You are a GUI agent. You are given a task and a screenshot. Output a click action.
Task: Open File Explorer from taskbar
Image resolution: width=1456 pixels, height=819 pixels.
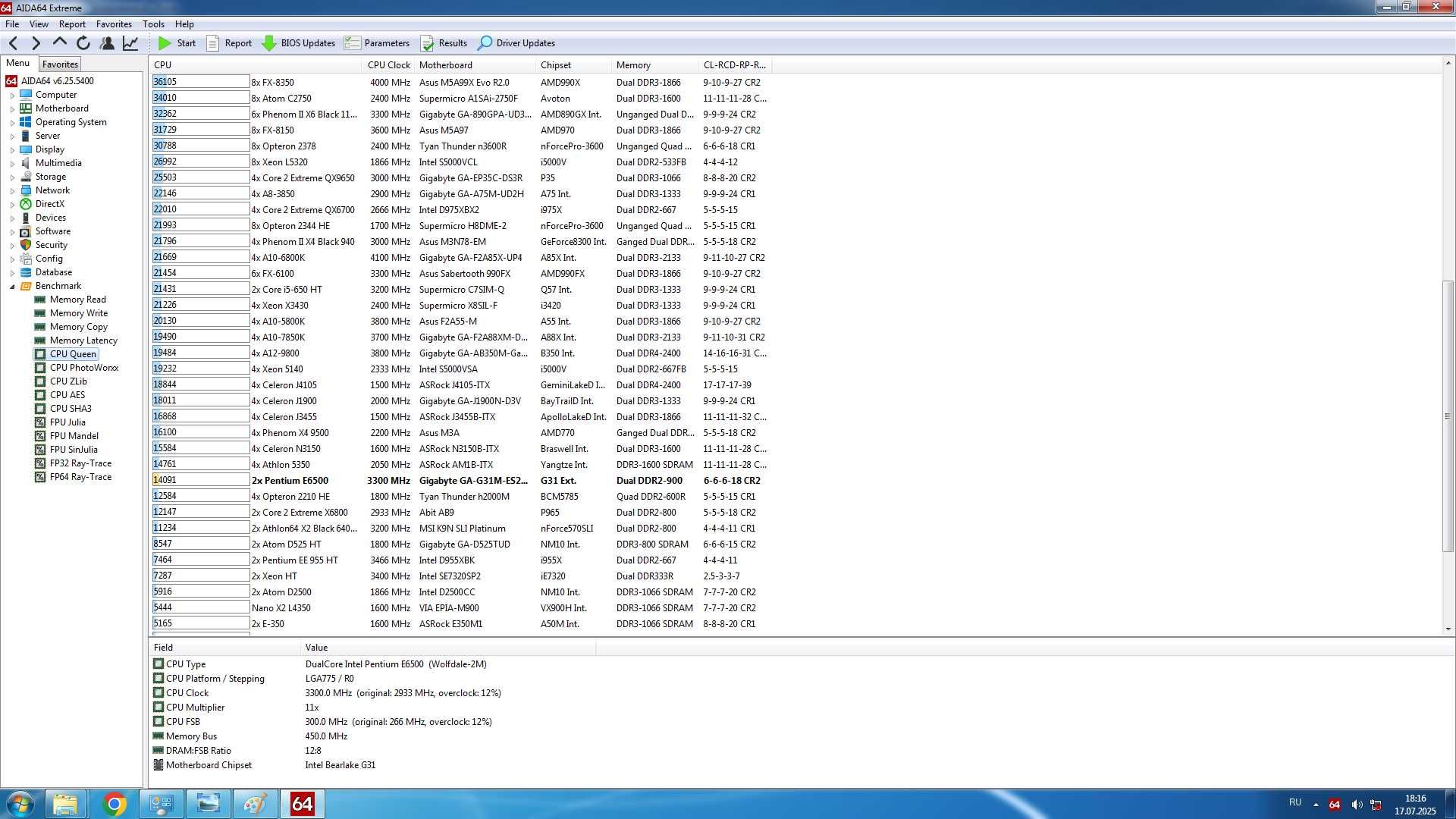tap(66, 804)
